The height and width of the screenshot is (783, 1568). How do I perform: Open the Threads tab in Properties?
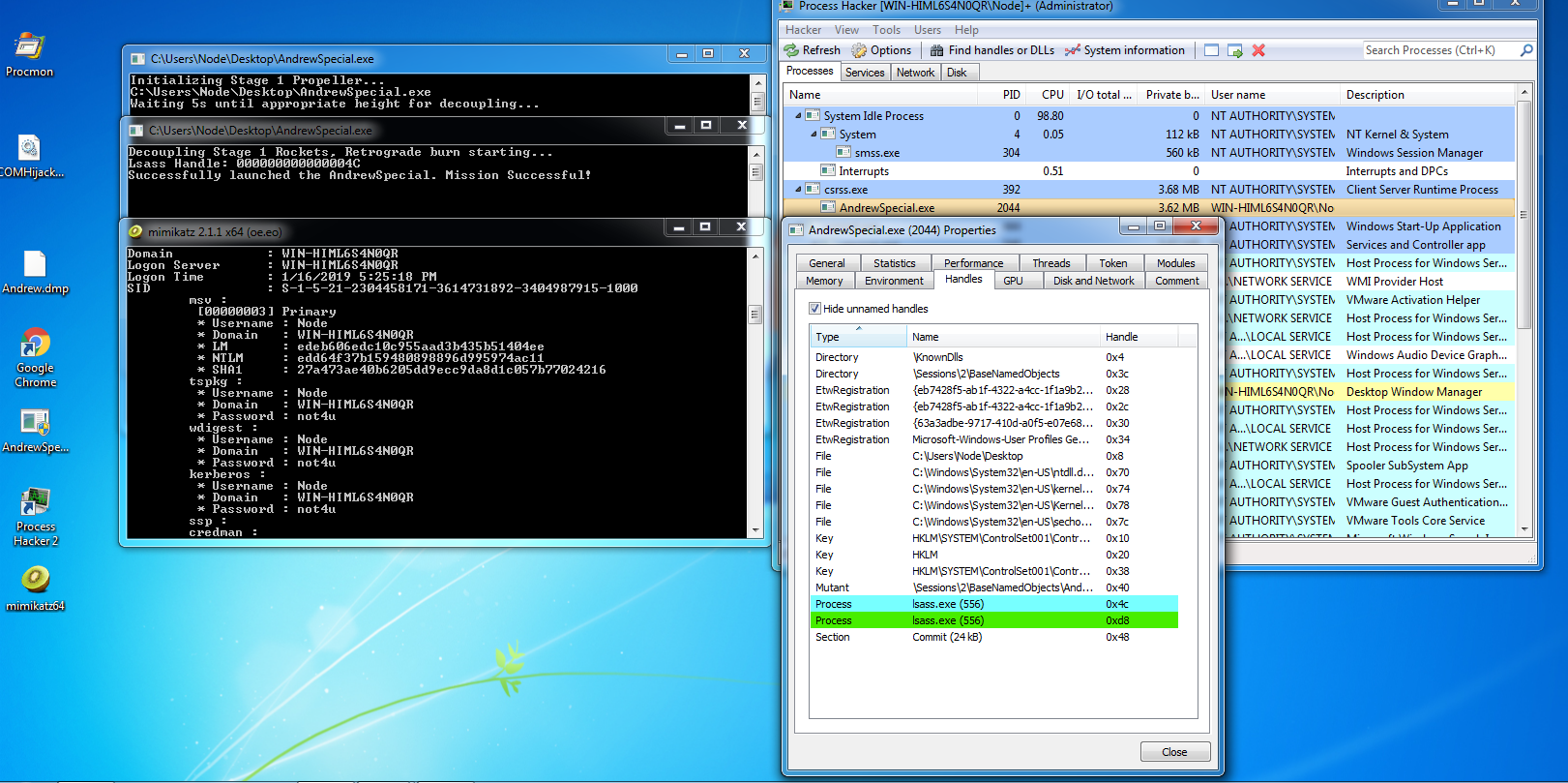(x=1051, y=263)
